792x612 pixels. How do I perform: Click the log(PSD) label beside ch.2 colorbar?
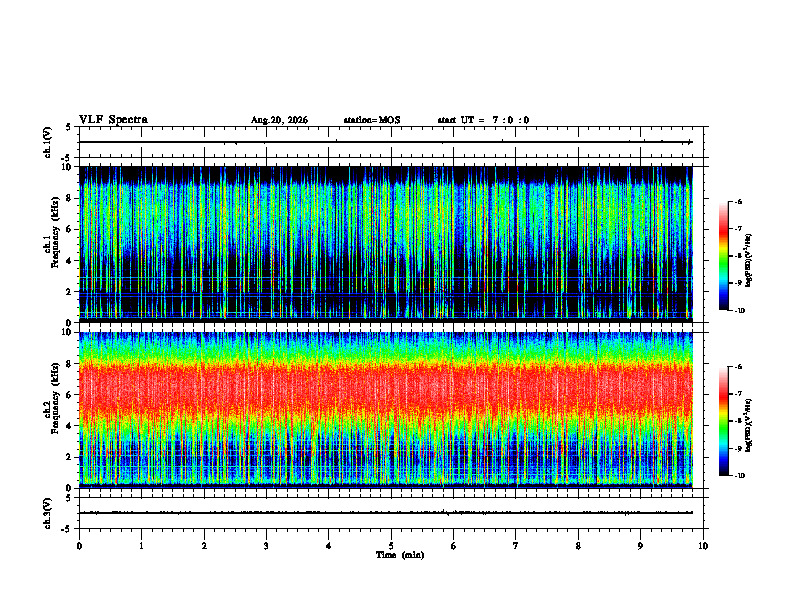pos(749,423)
